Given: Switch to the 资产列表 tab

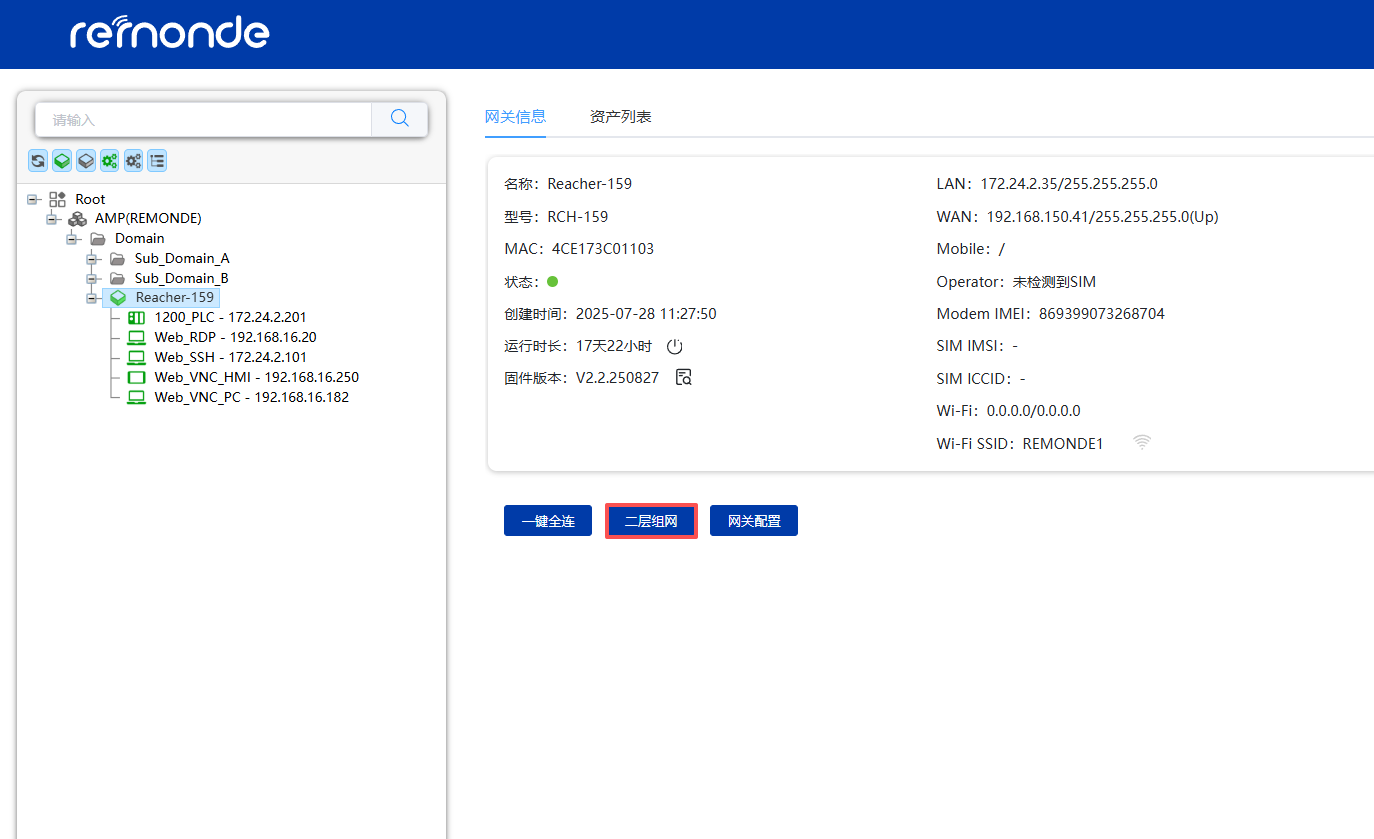Looking at the screenshot, I should tap(620, 117).
